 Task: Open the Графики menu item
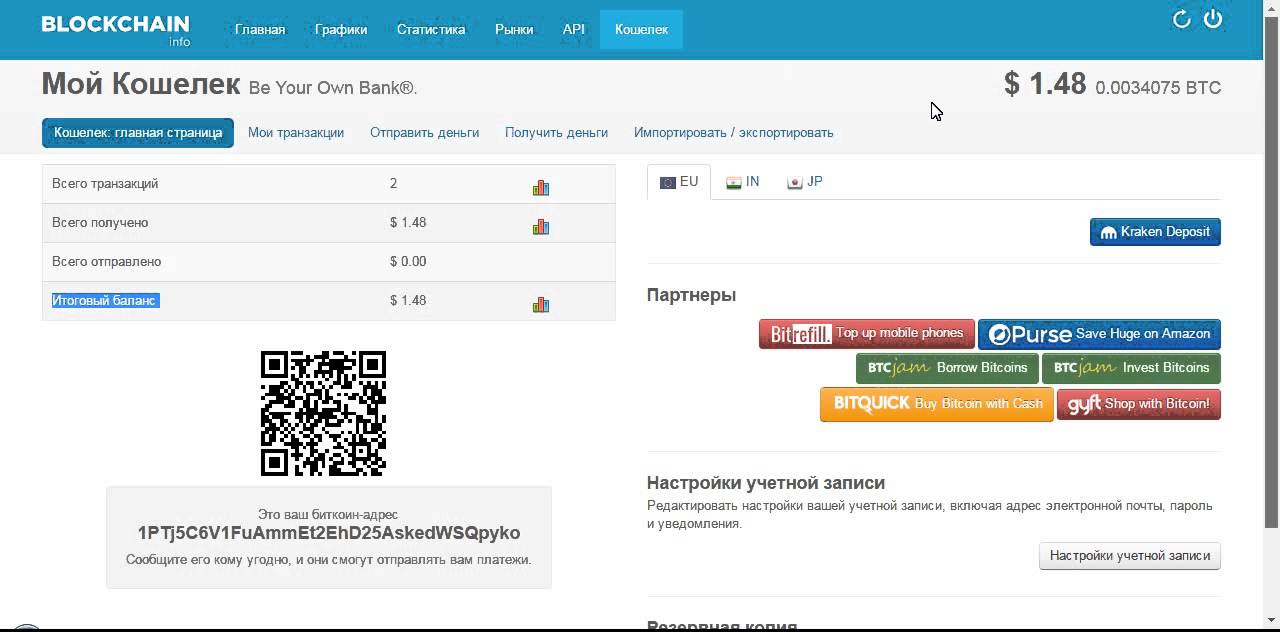tap(341, 30)
